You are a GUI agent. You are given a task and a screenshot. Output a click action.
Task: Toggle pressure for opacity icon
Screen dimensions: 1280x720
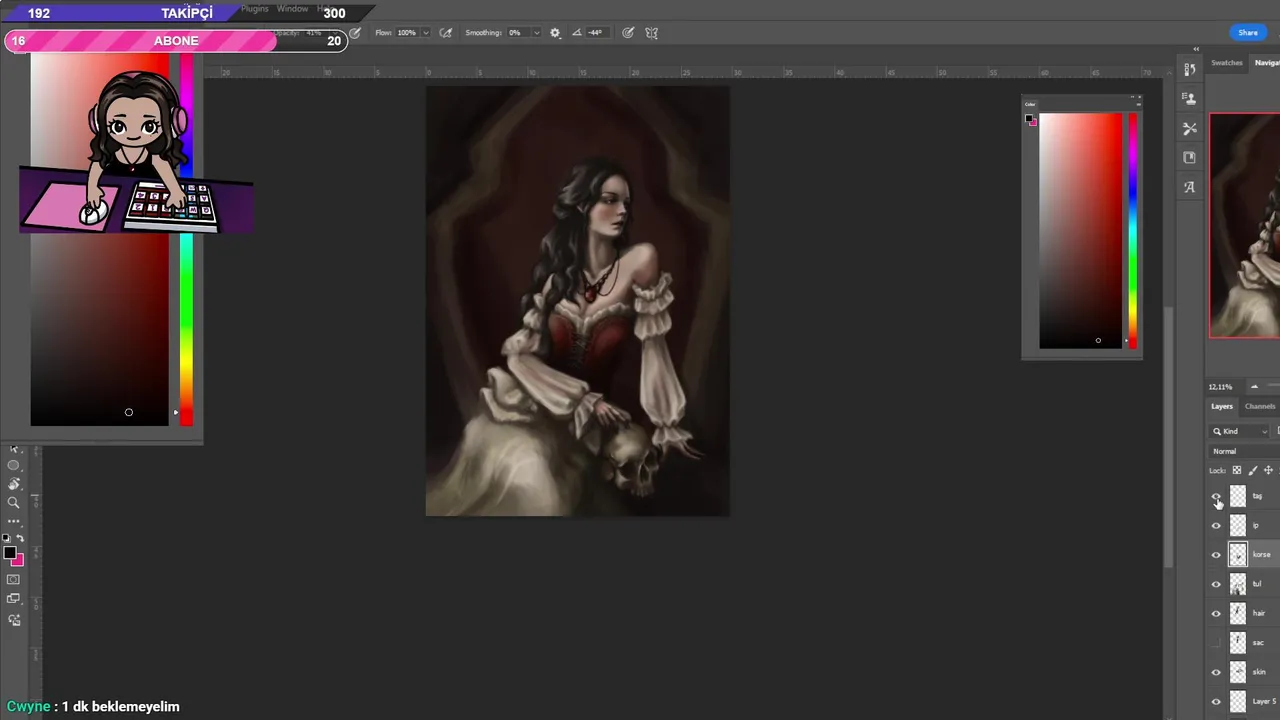(x=355, y=33)
